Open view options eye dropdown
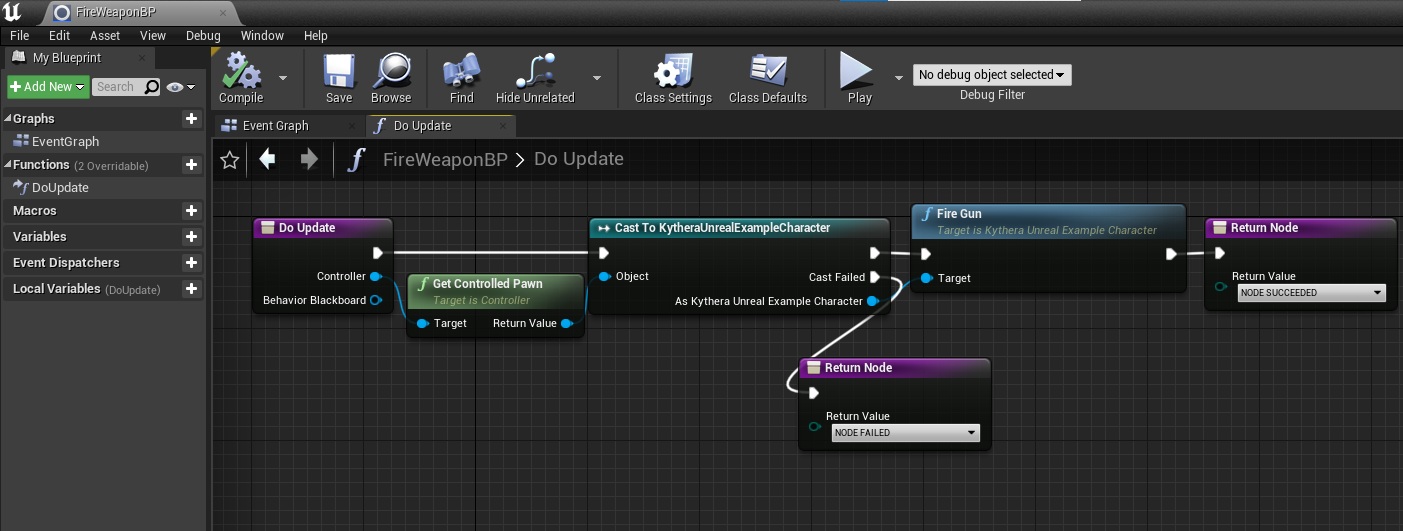 181,87
